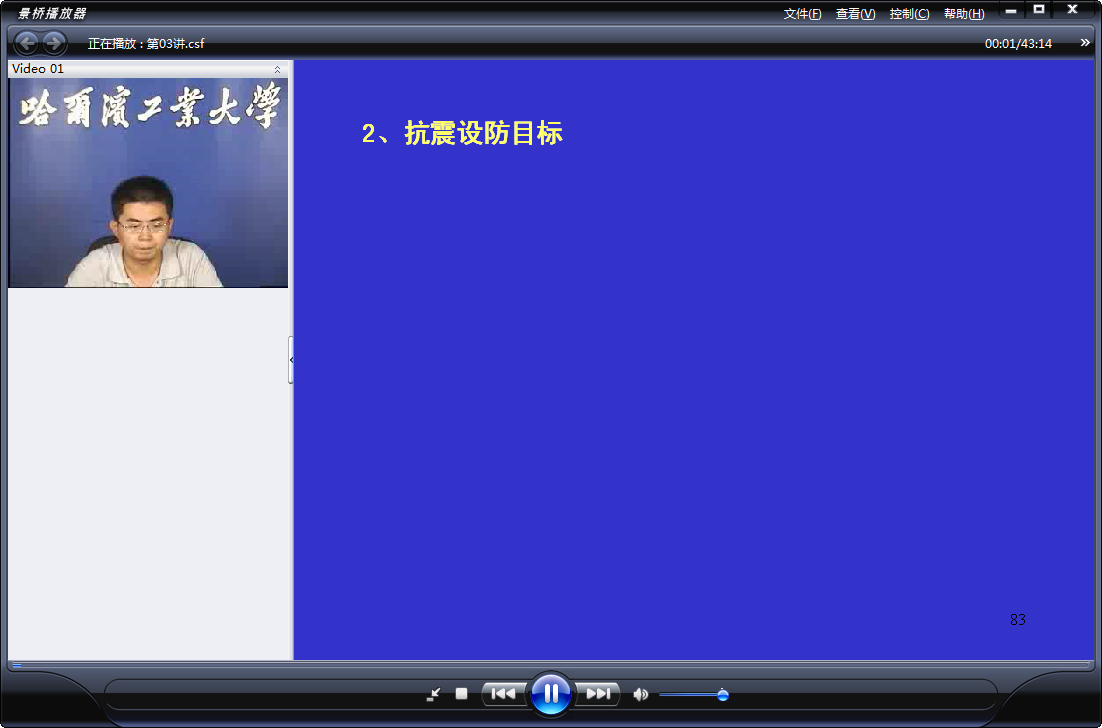This screenshot has height=728, width=1102.
Task: Open the 帮助(H) menu
Action: 964,14
